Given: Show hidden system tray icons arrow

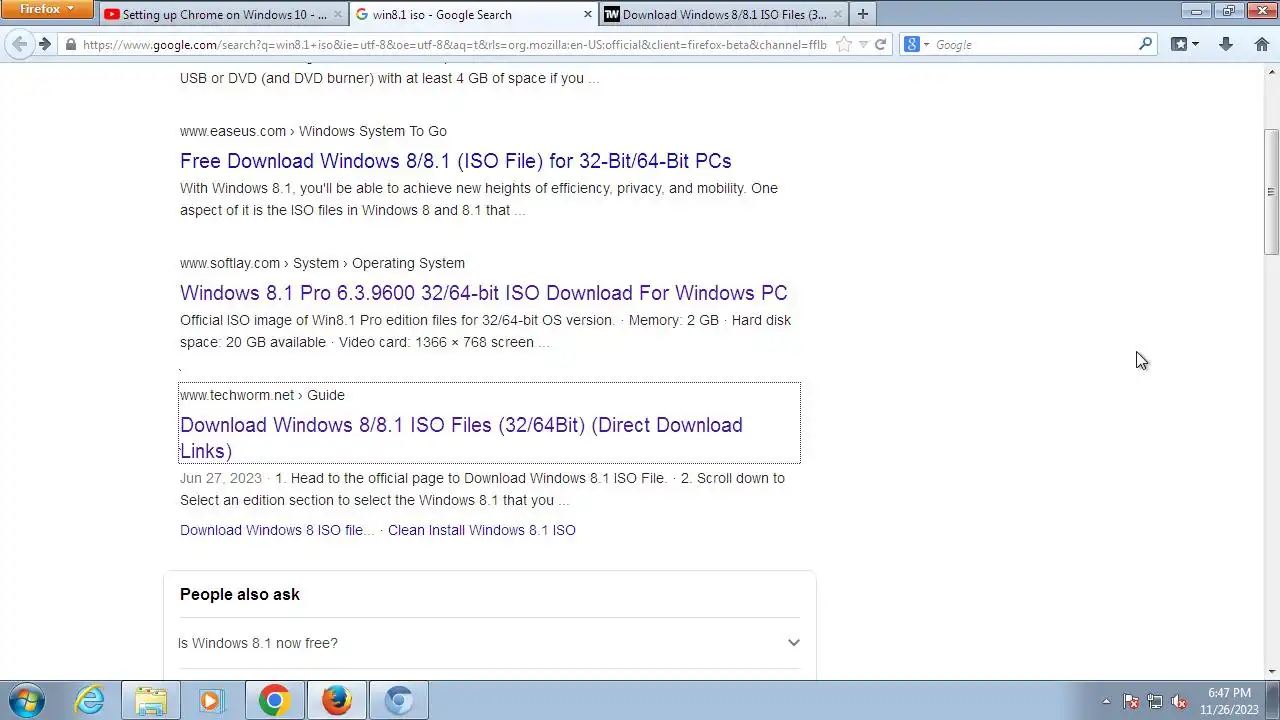Looking at the screenshot, I should 1106,701.
